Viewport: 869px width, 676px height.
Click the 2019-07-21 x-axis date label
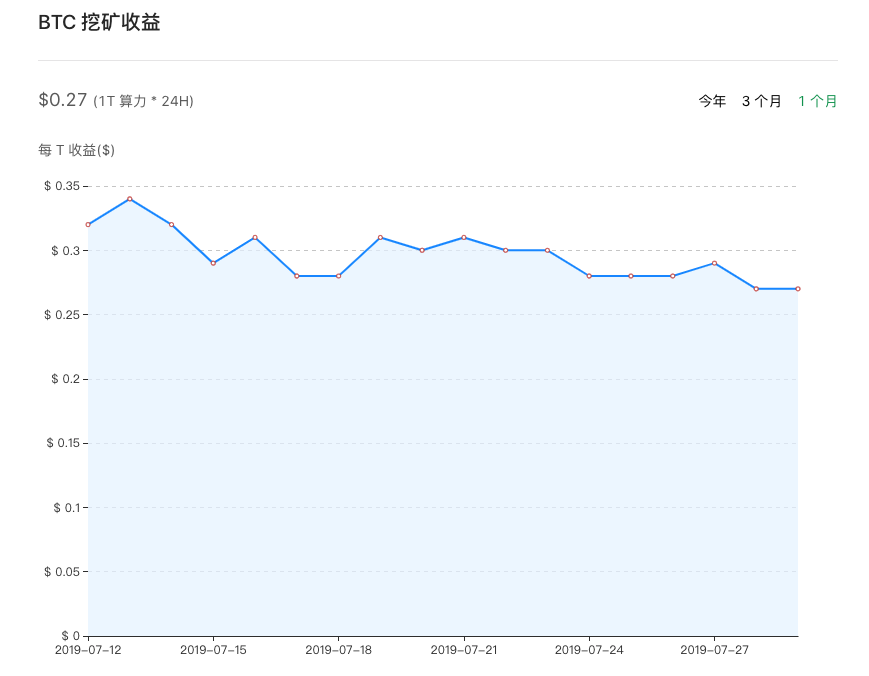click(x=464, y=649)
